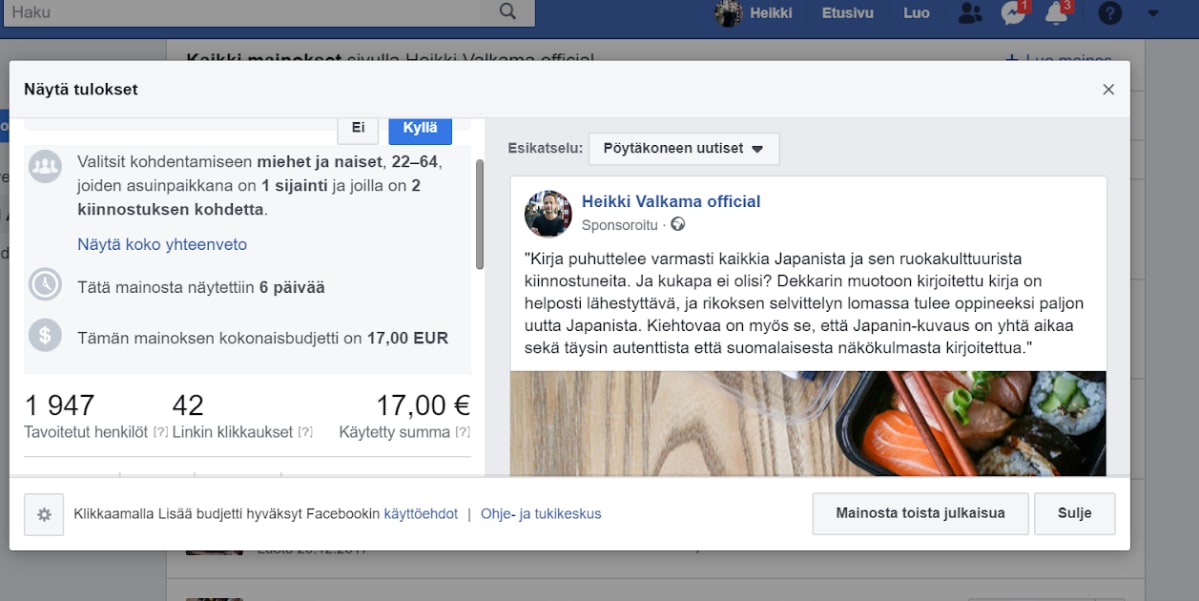Image resolution: width=1199 pixels, height=601 pixels.
Task: Click the Esikatselu label
Action: click(545, 148)
